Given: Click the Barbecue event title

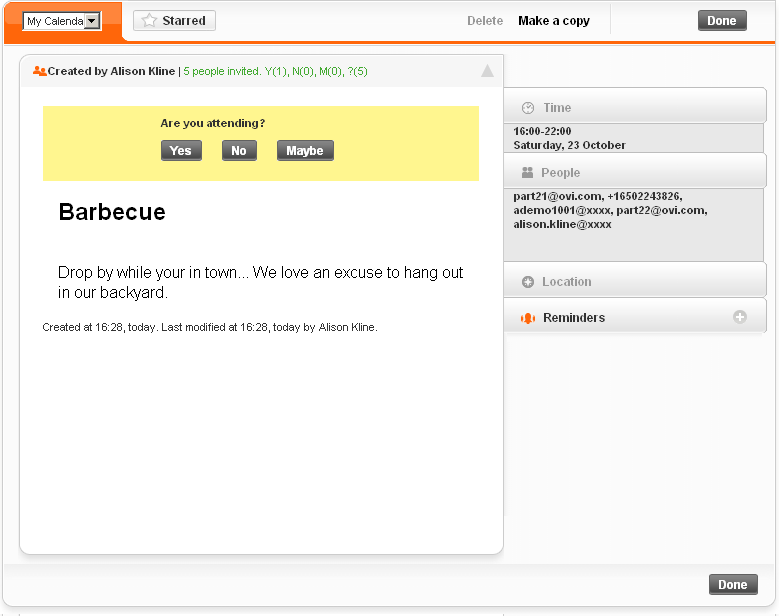Looking at the screenshot, I should pos(112,212).
